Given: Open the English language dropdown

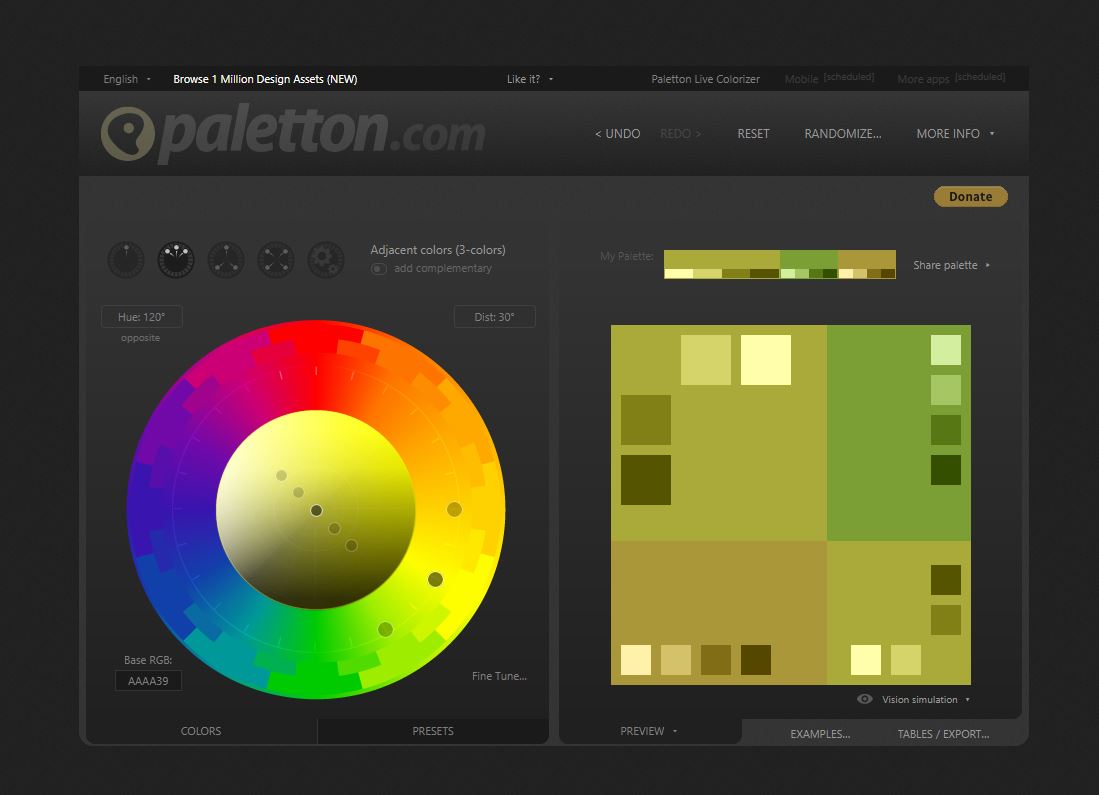Looking at the screenshot, I should [127, 79].
